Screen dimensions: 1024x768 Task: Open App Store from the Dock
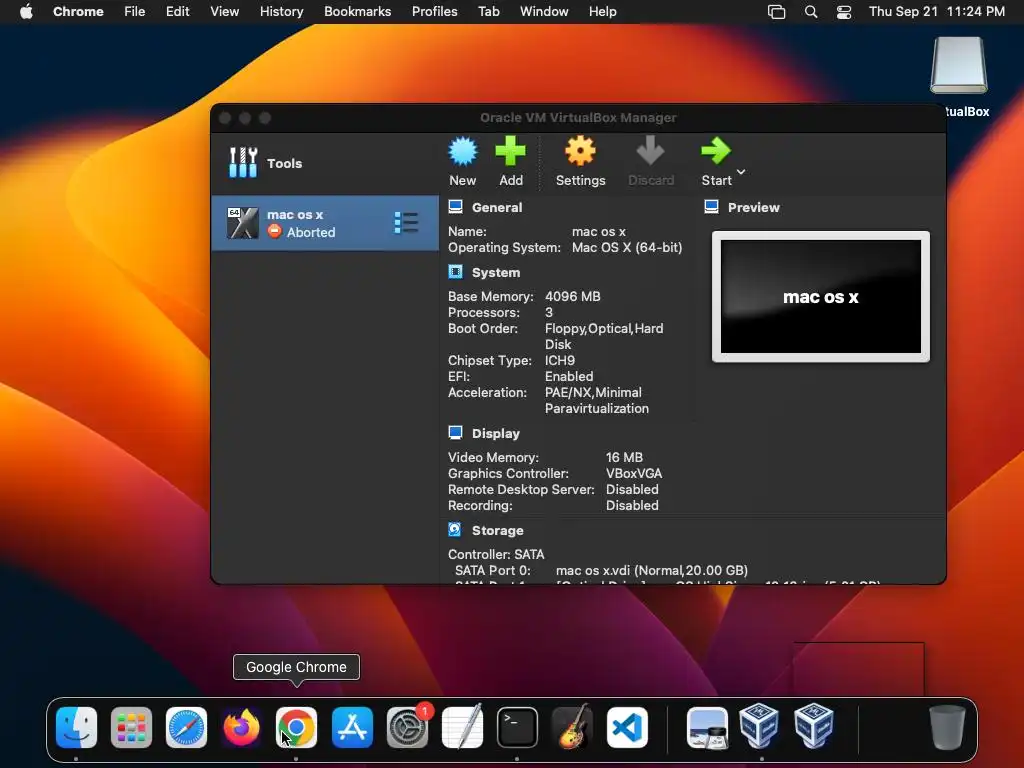[352, 727]
